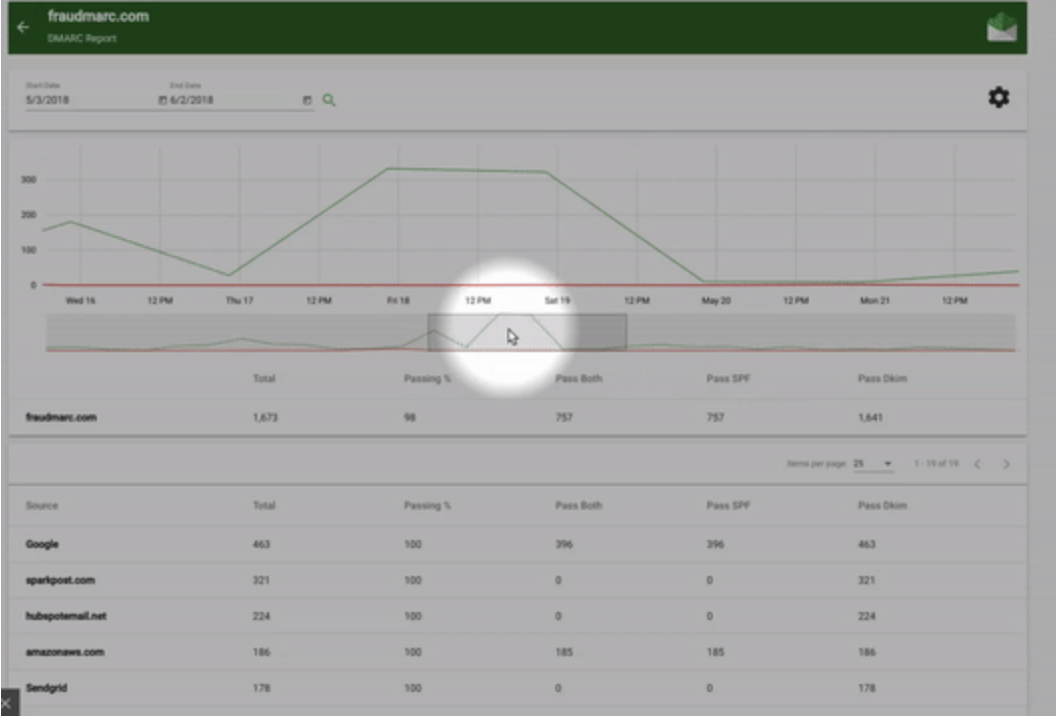Select the hubspotemail.net source row

click(65, 616)
